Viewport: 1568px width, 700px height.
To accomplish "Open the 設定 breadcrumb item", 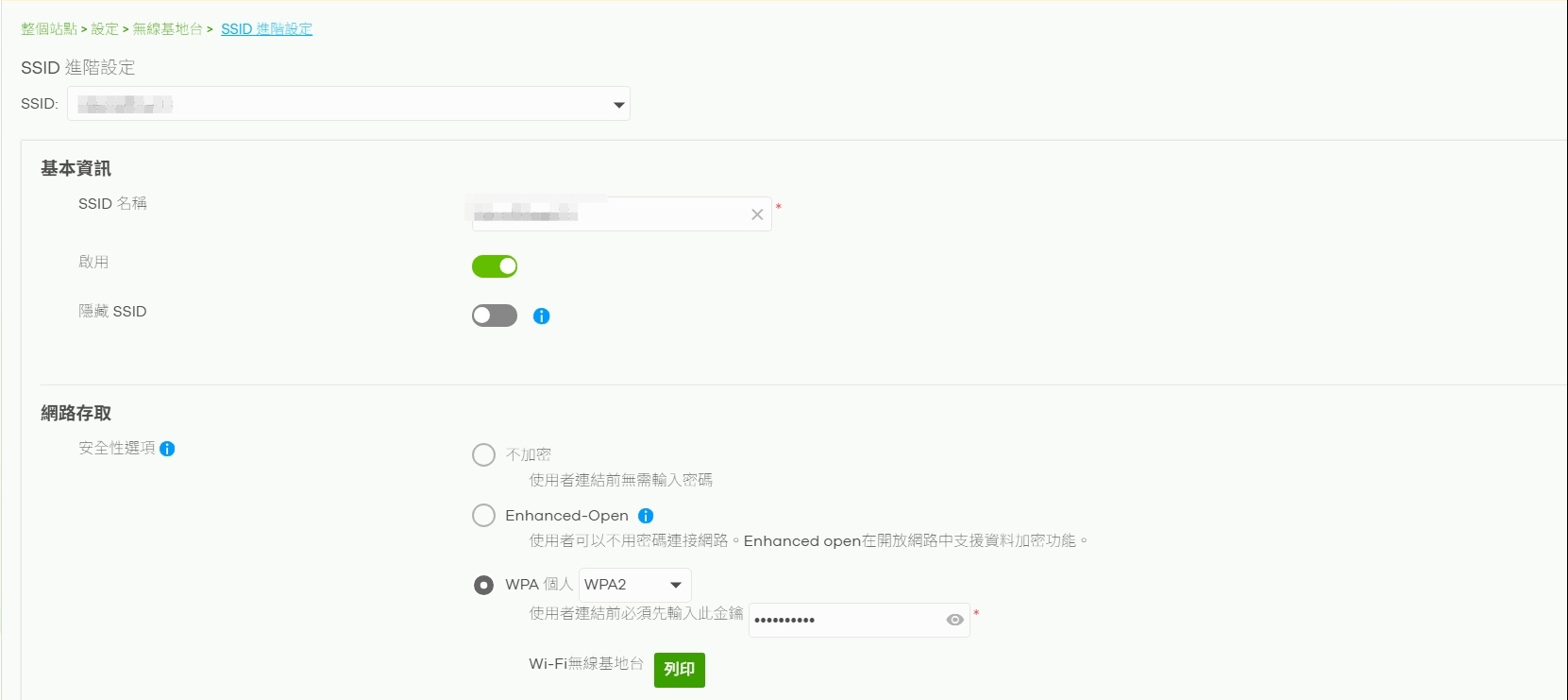I will coord(105,29).
